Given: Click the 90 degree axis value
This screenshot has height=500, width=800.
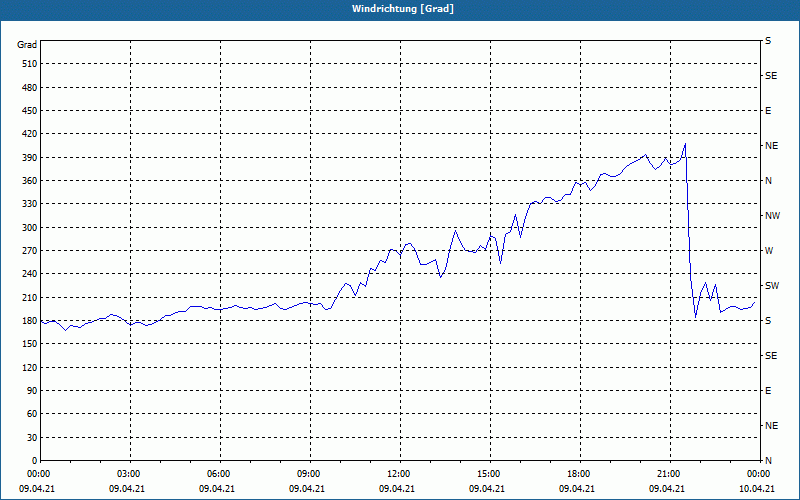Looking at the screenshot, I should coord(32,391).
